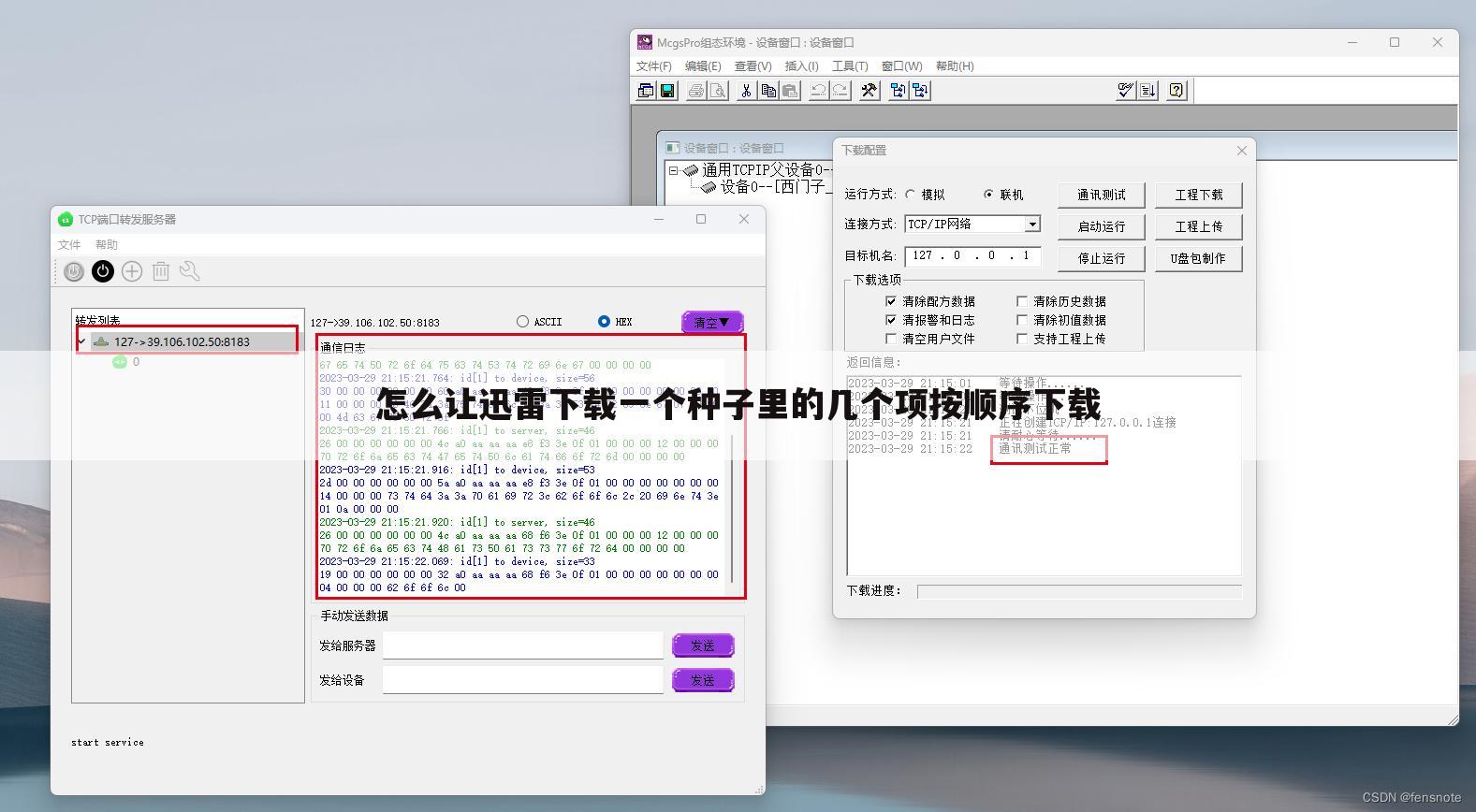
Task: Click the undo icon in McgsPro toolbar
Action: (x=818, y=91)
